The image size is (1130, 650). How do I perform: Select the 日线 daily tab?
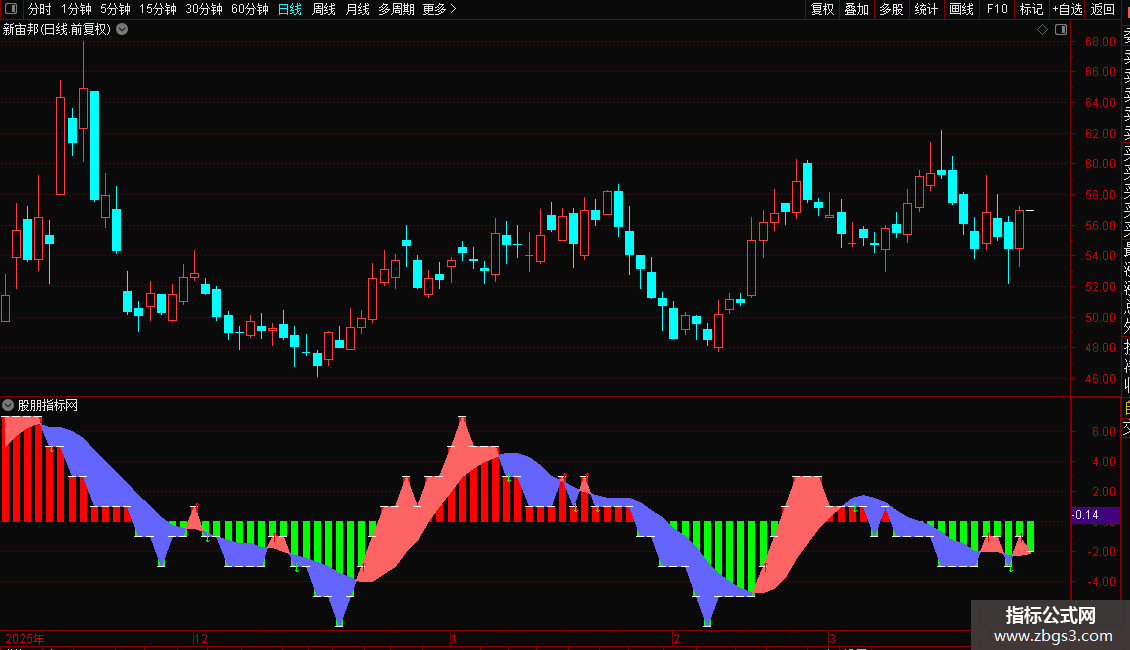click(290, 9)
